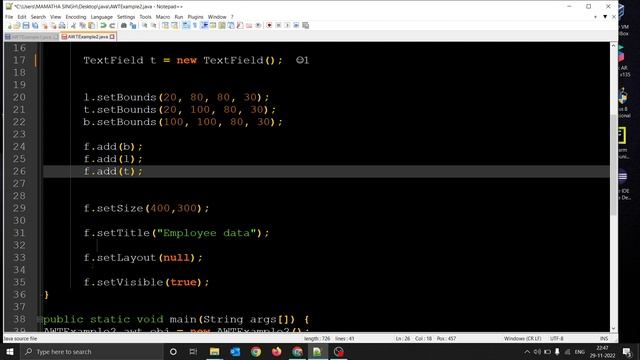
Task: Click the UTF-8 encoding status entry
Action: [x=557, y=338]
